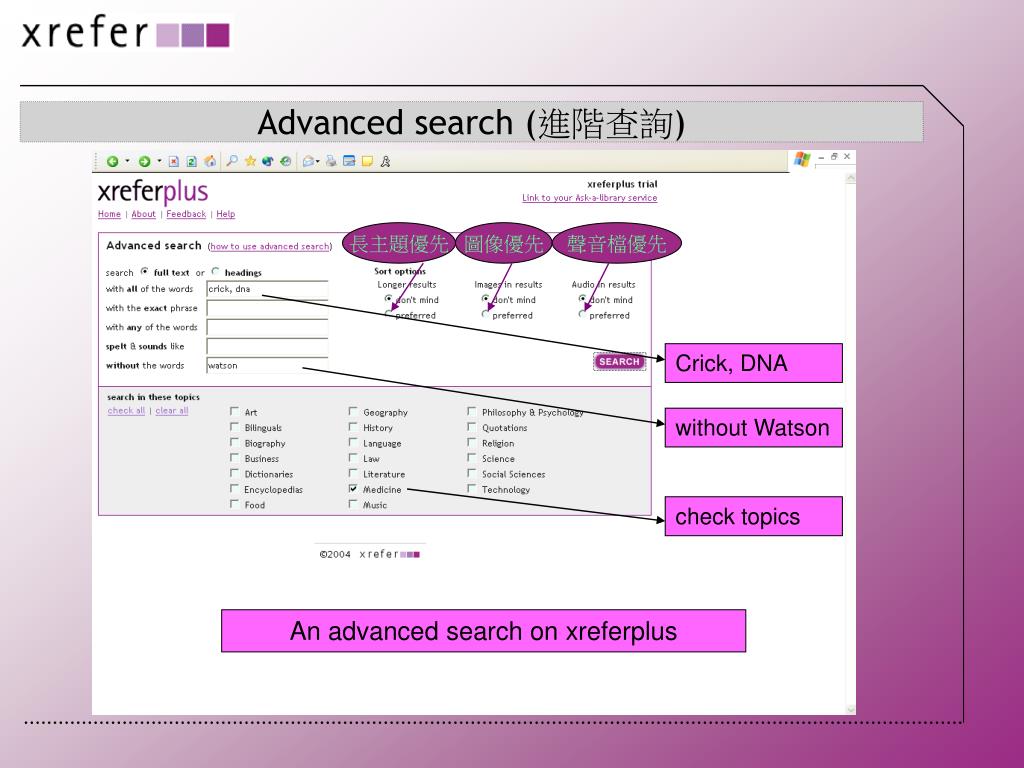Check the Biography topic checkbox
1024x768 pixels.
[234, 442]
